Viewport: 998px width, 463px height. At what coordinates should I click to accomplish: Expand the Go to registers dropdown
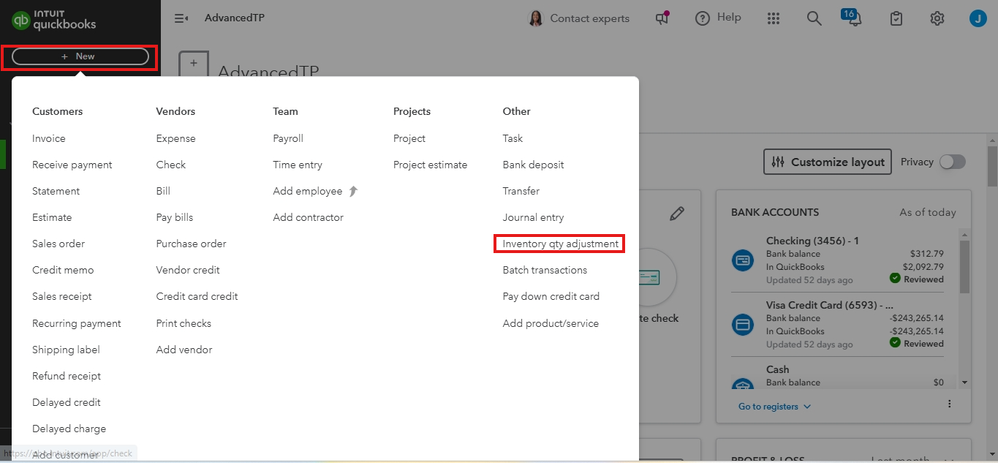[775, 407]
